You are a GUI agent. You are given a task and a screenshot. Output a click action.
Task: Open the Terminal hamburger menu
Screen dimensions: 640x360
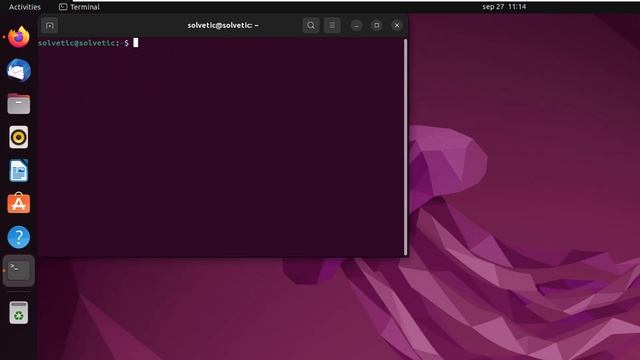(x=332, y=25)
